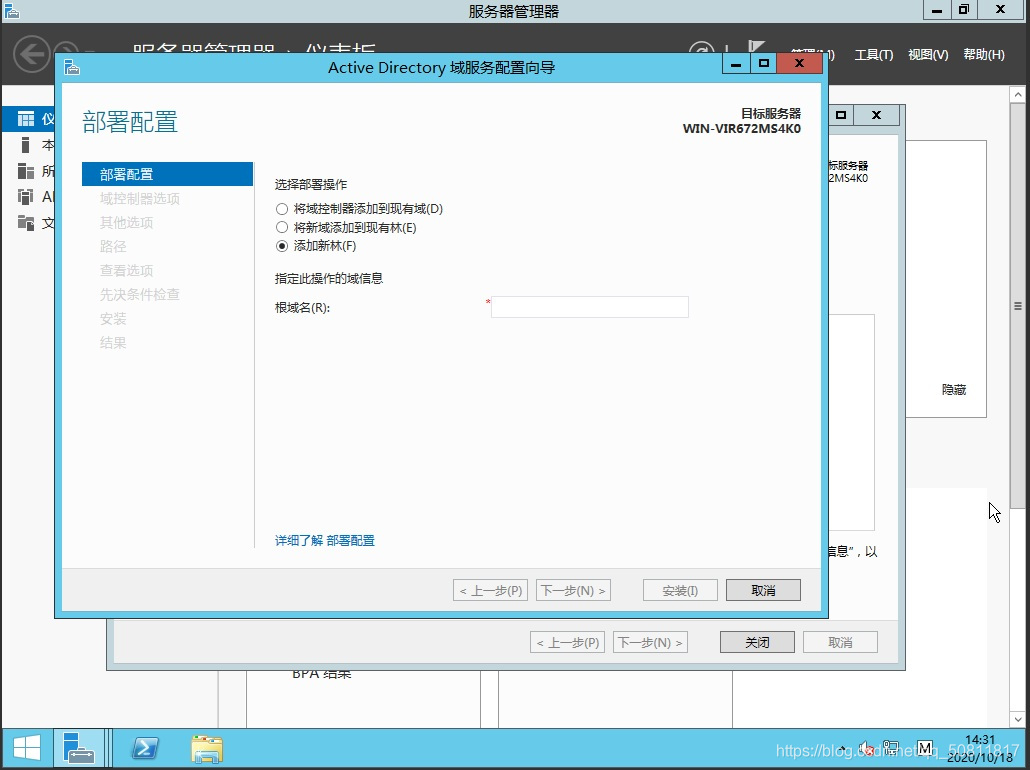Click the 安装(I) button
Viewport: 1030px width, 770px height.
coord(680,590)
